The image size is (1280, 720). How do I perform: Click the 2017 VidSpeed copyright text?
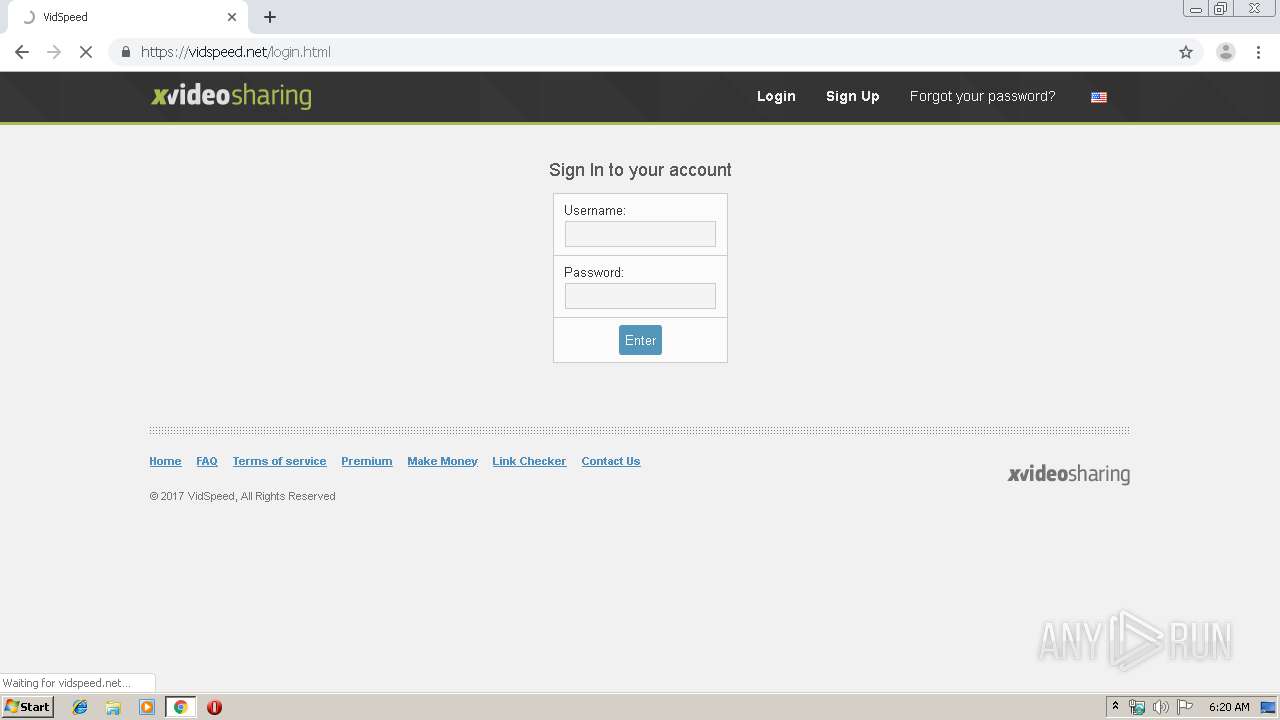point(242,496)
